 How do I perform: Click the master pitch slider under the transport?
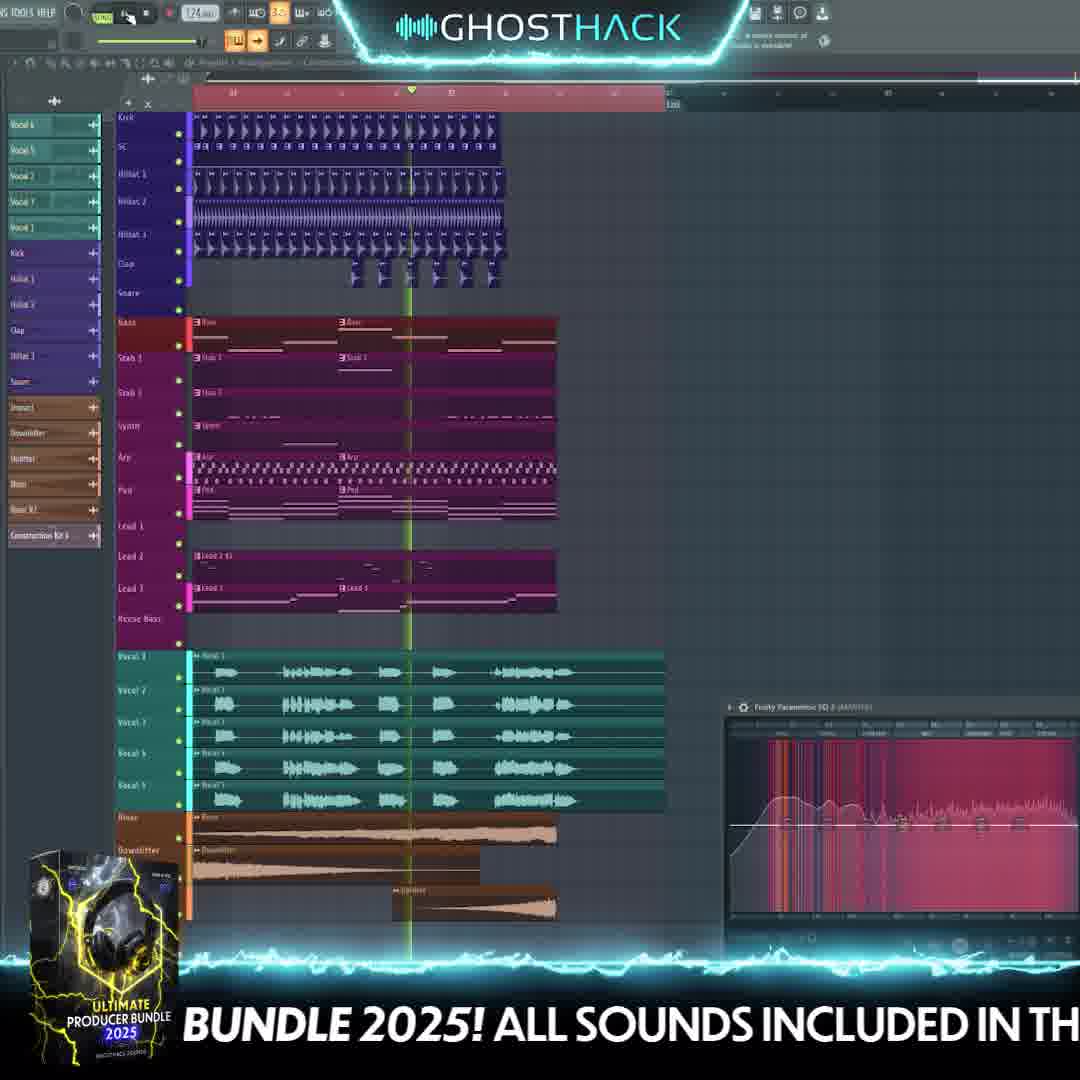tap(149, 42)
